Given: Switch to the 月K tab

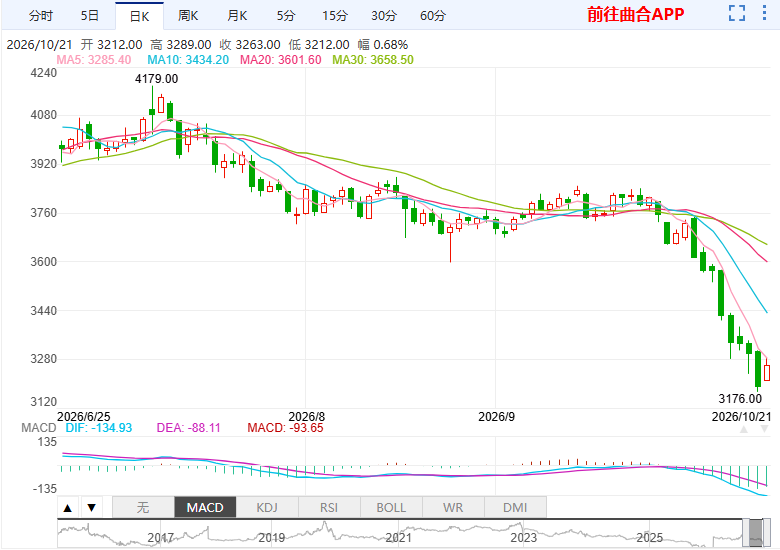Looking at the screenshot, I should 237,16.
